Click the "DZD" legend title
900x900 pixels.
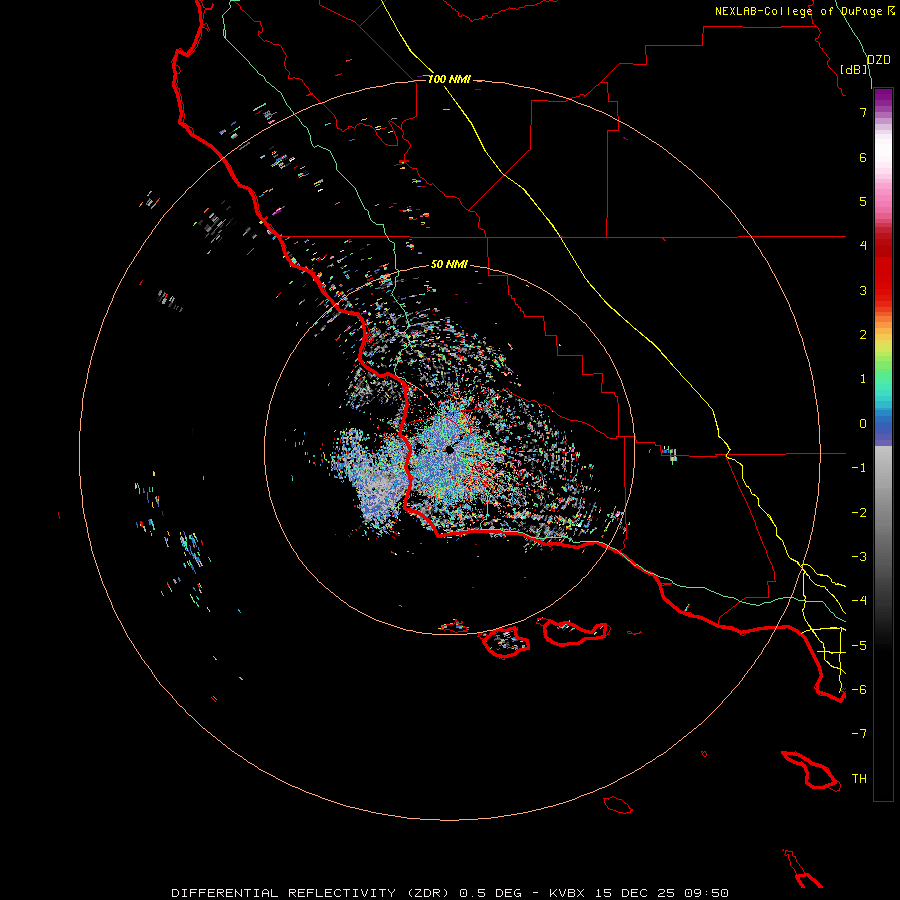click(x=879, y=60)
